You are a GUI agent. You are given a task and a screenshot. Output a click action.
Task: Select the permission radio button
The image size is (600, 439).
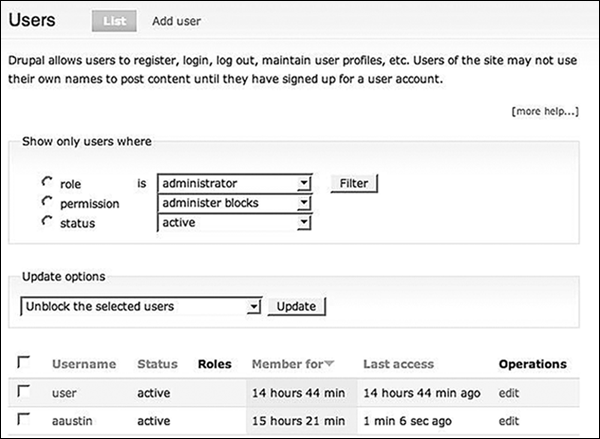point(46,202)
